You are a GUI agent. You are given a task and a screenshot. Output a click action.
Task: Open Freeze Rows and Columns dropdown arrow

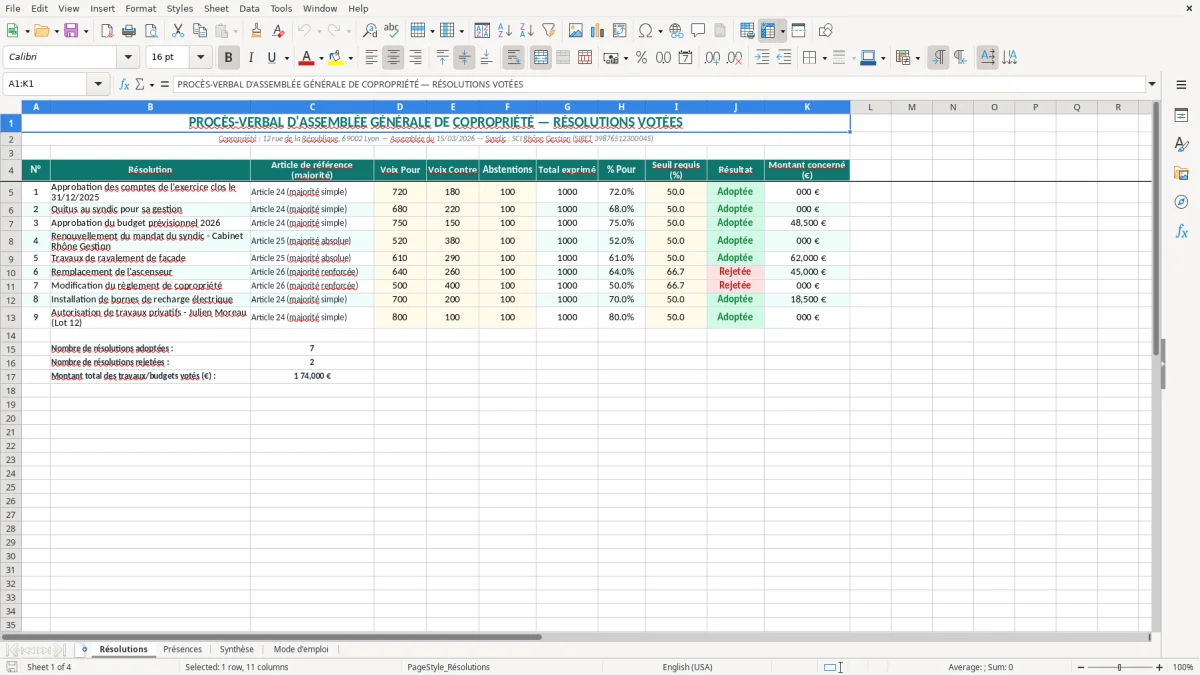[782, 31]
